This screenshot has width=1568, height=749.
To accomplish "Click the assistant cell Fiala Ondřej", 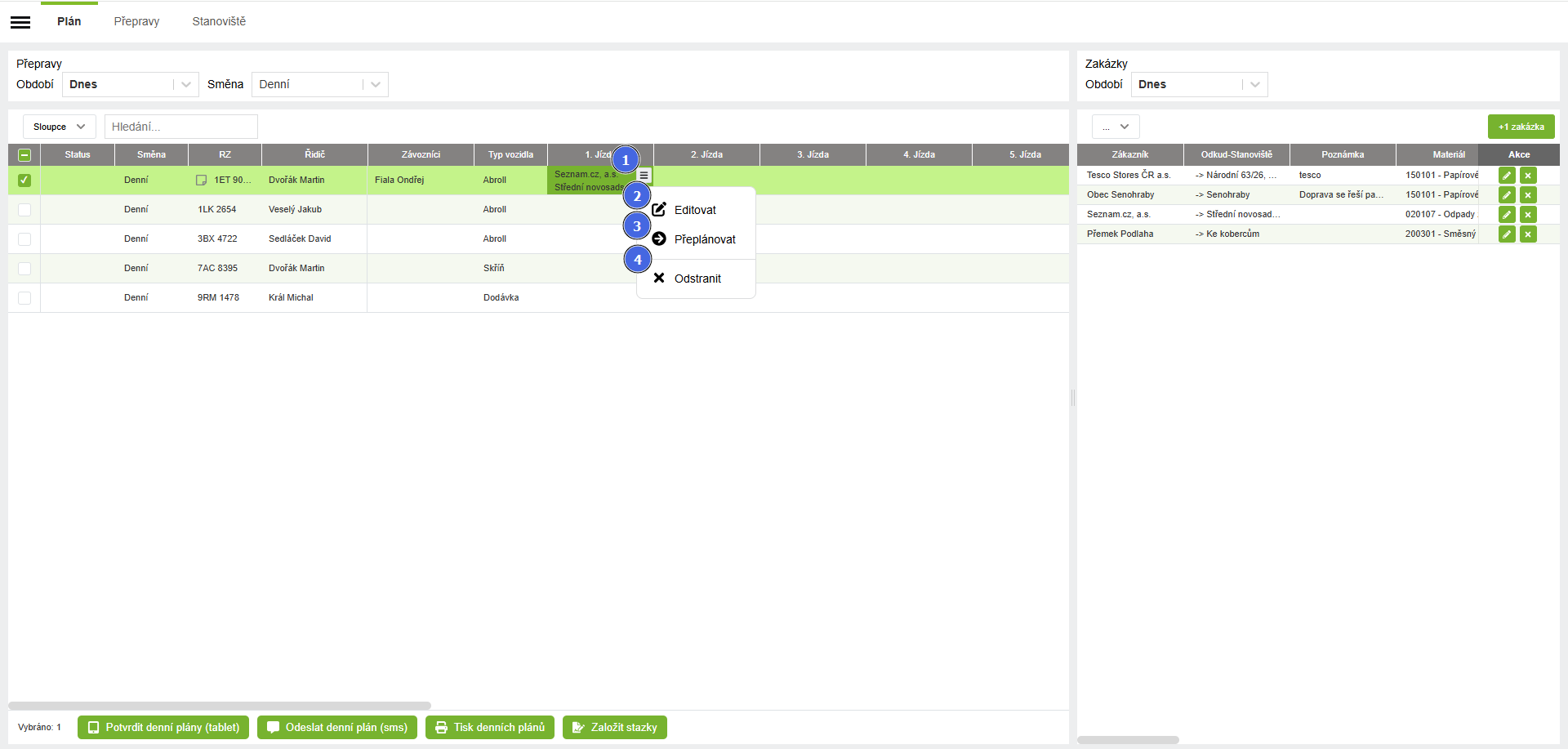I will click(421, 180).
